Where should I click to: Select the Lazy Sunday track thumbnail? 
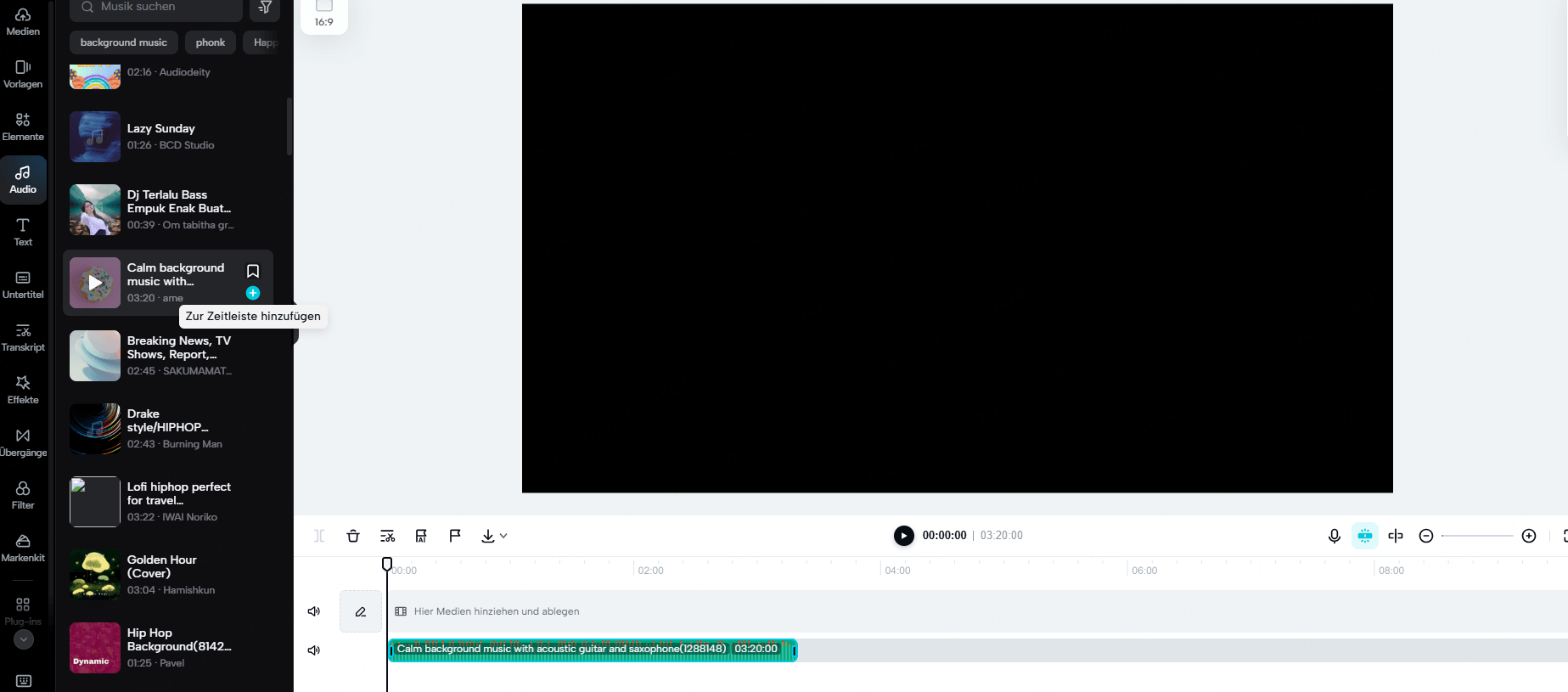click(x=95, y=137)
